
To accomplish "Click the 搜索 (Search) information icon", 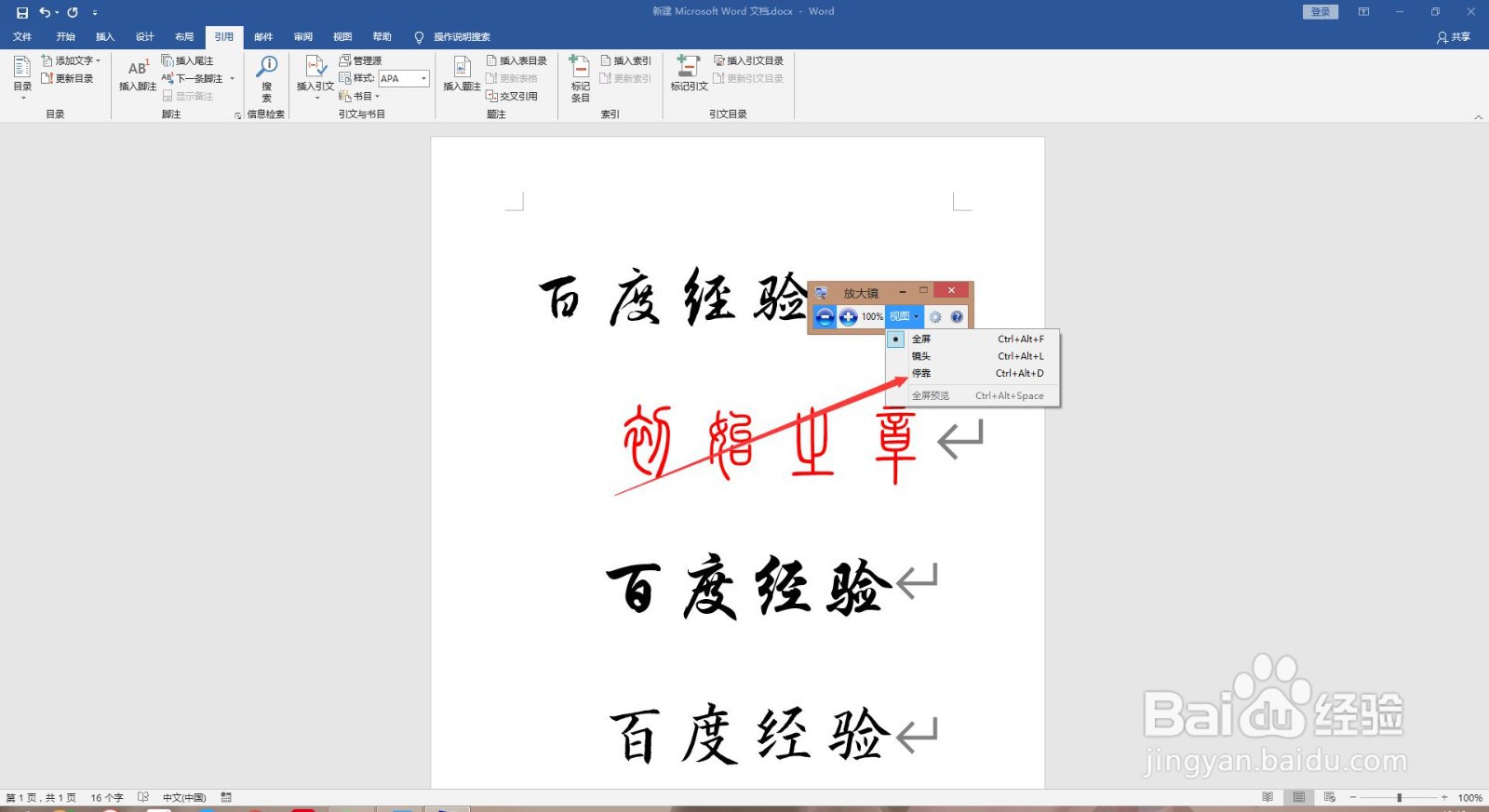I will coord(267,78).
